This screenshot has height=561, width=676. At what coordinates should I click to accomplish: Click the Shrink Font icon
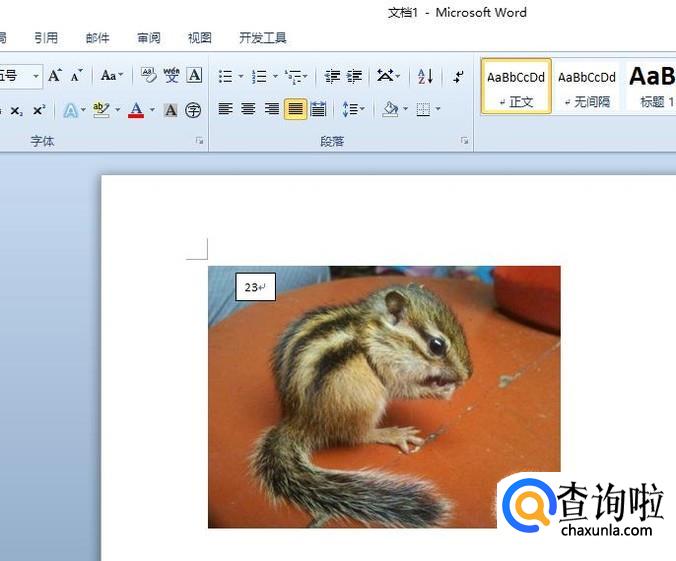[77, 76]
